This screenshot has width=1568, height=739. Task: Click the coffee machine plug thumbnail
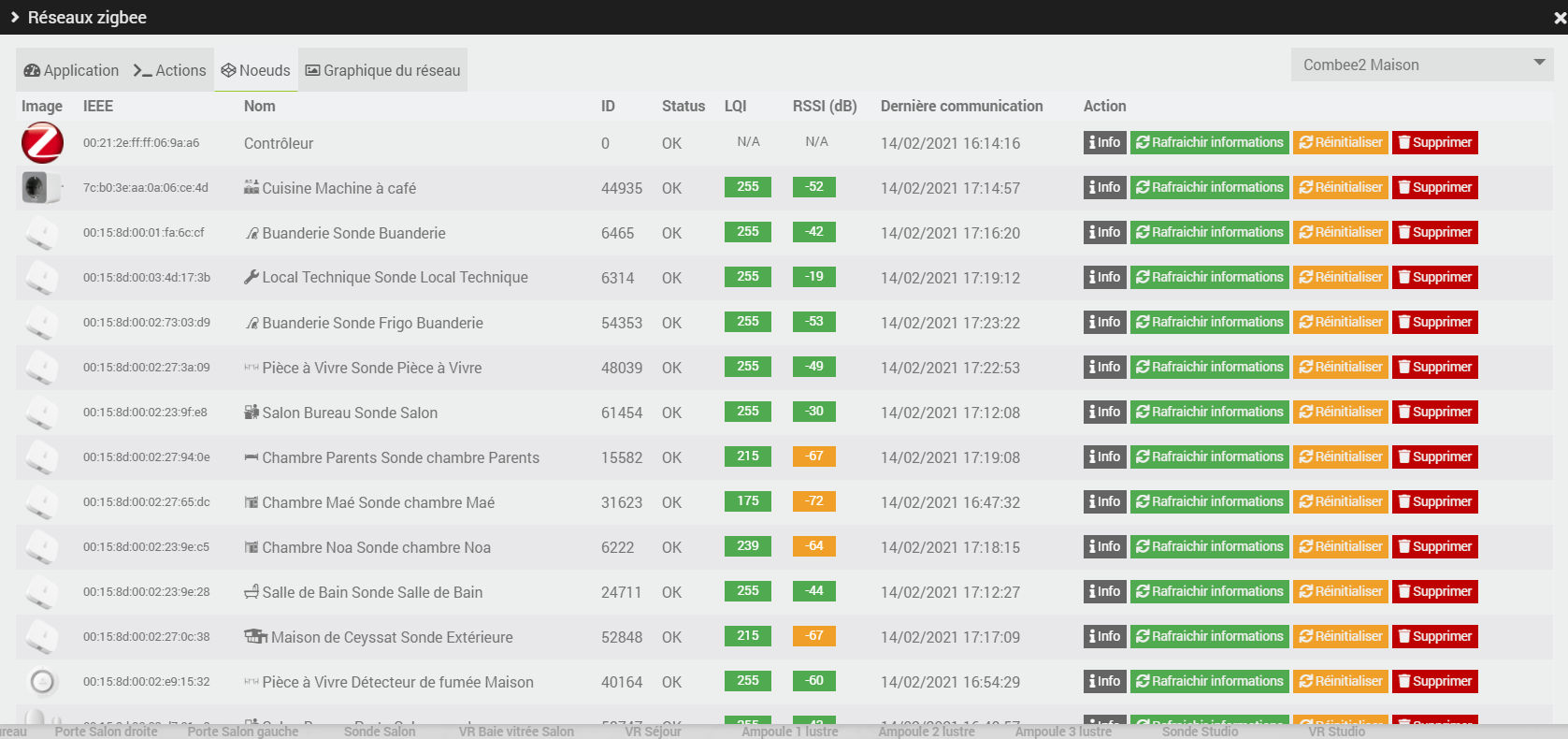click(40, 188)
